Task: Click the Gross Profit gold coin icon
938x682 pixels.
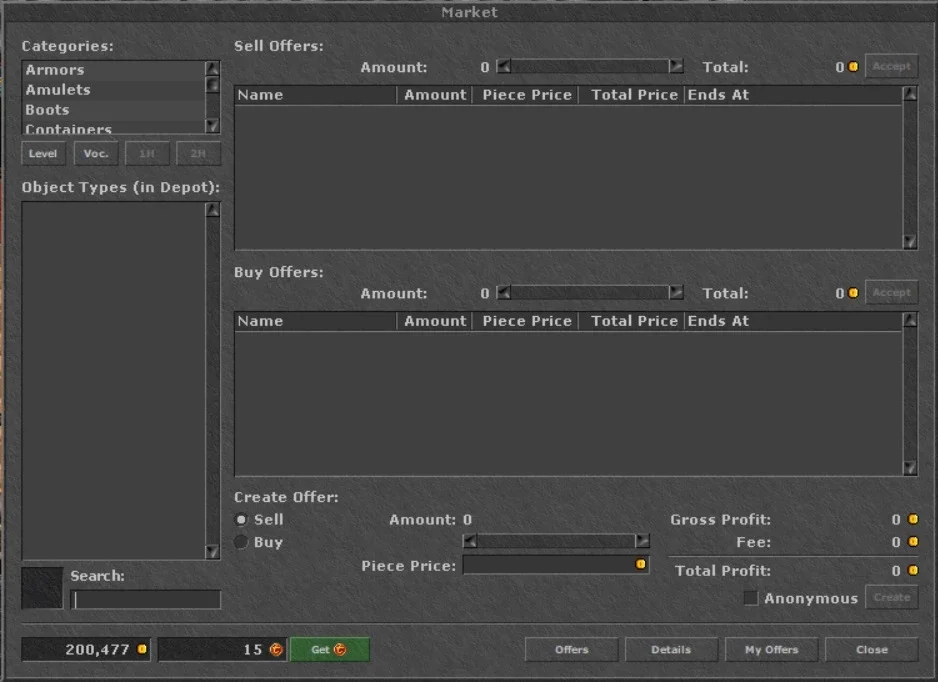Action: click(913, 519)
